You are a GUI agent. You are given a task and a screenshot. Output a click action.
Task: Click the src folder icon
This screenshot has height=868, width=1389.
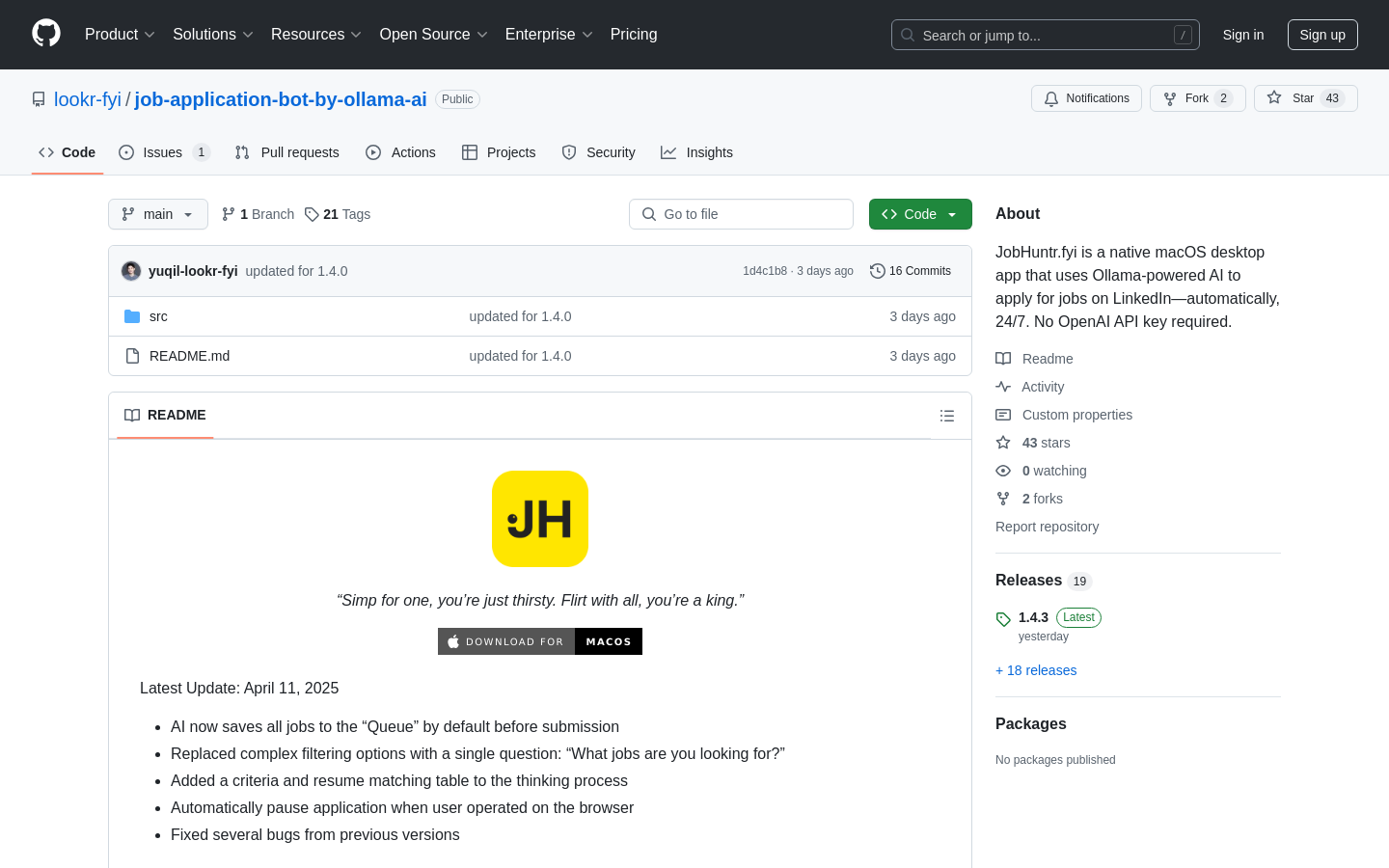point(132,316)
